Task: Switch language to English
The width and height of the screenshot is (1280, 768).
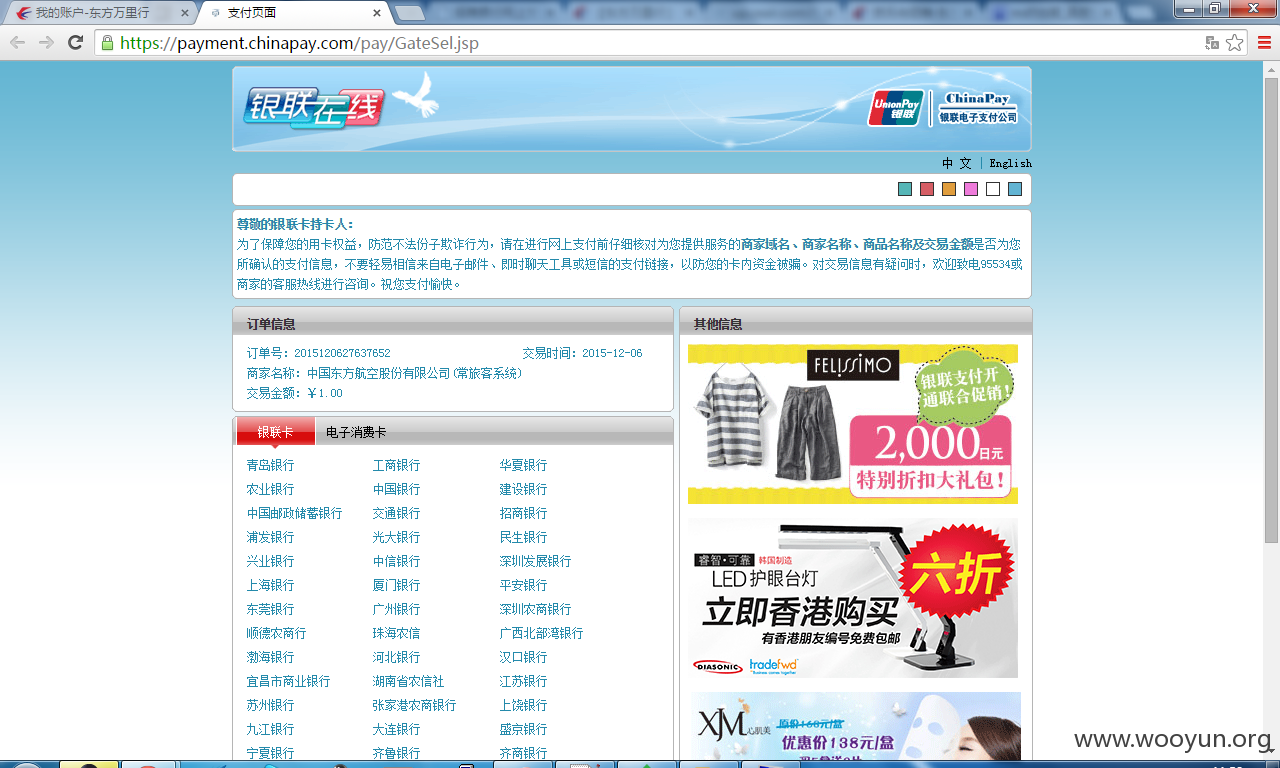Action: click(1010, 163)
